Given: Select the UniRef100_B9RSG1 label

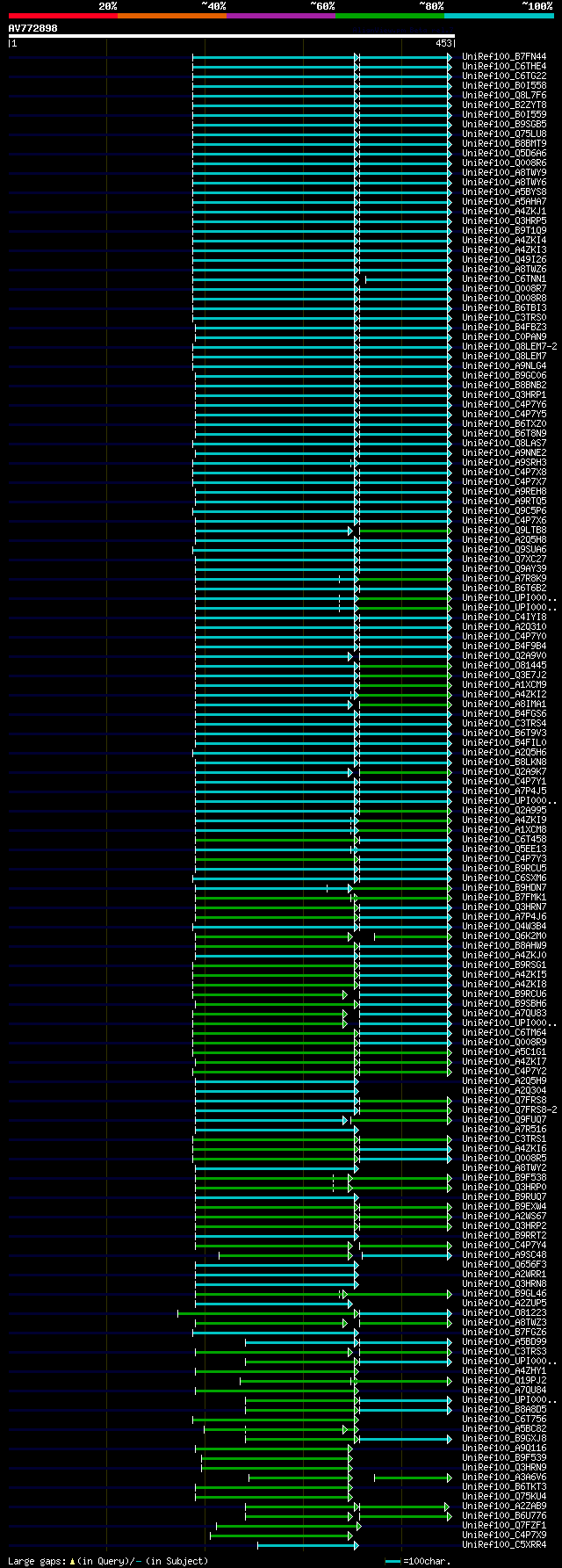Looking at the screenshot, I should tap(504, 965).
